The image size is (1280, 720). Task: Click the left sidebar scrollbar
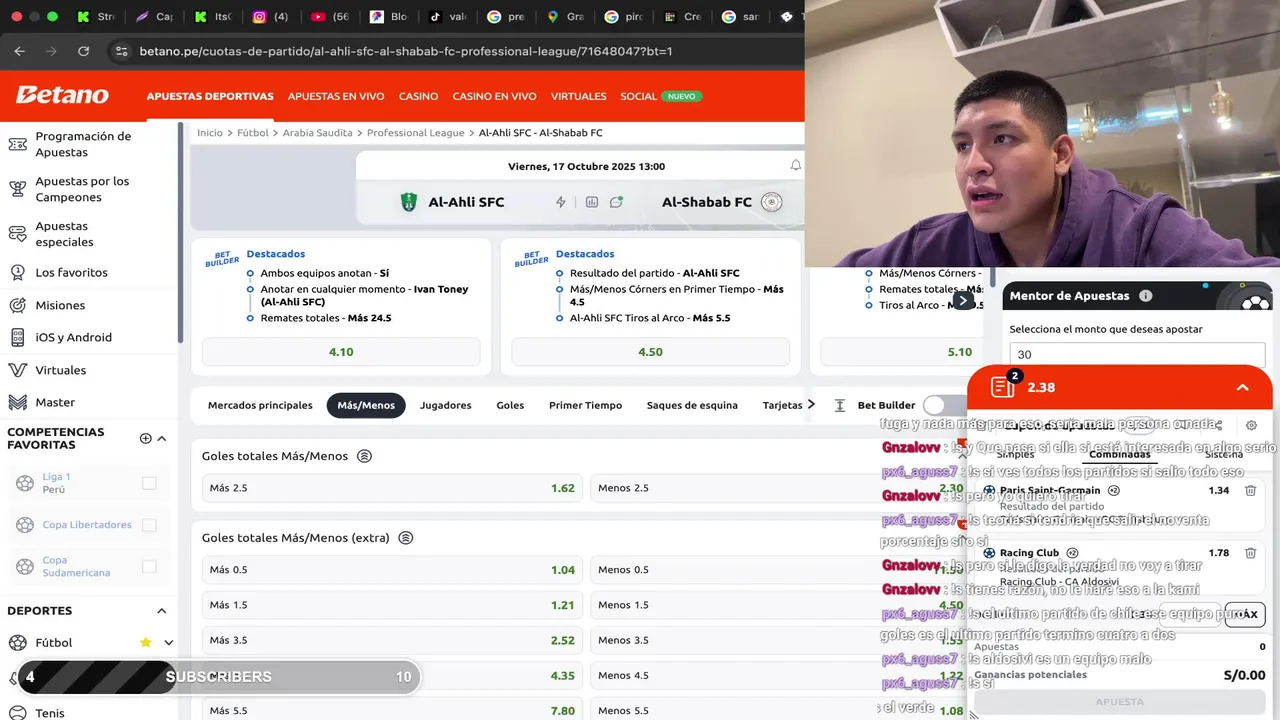pyautogui.click(x=181, y=232)
